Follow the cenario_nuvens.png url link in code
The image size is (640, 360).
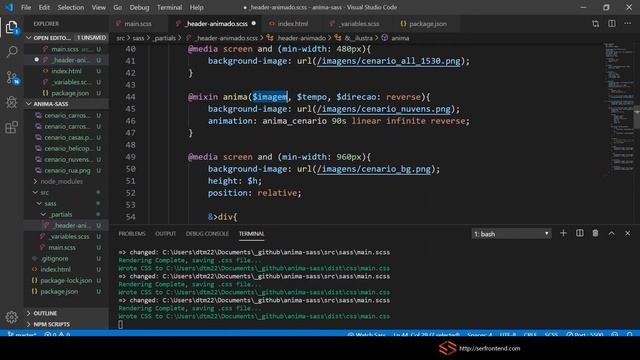pos(384,109)
